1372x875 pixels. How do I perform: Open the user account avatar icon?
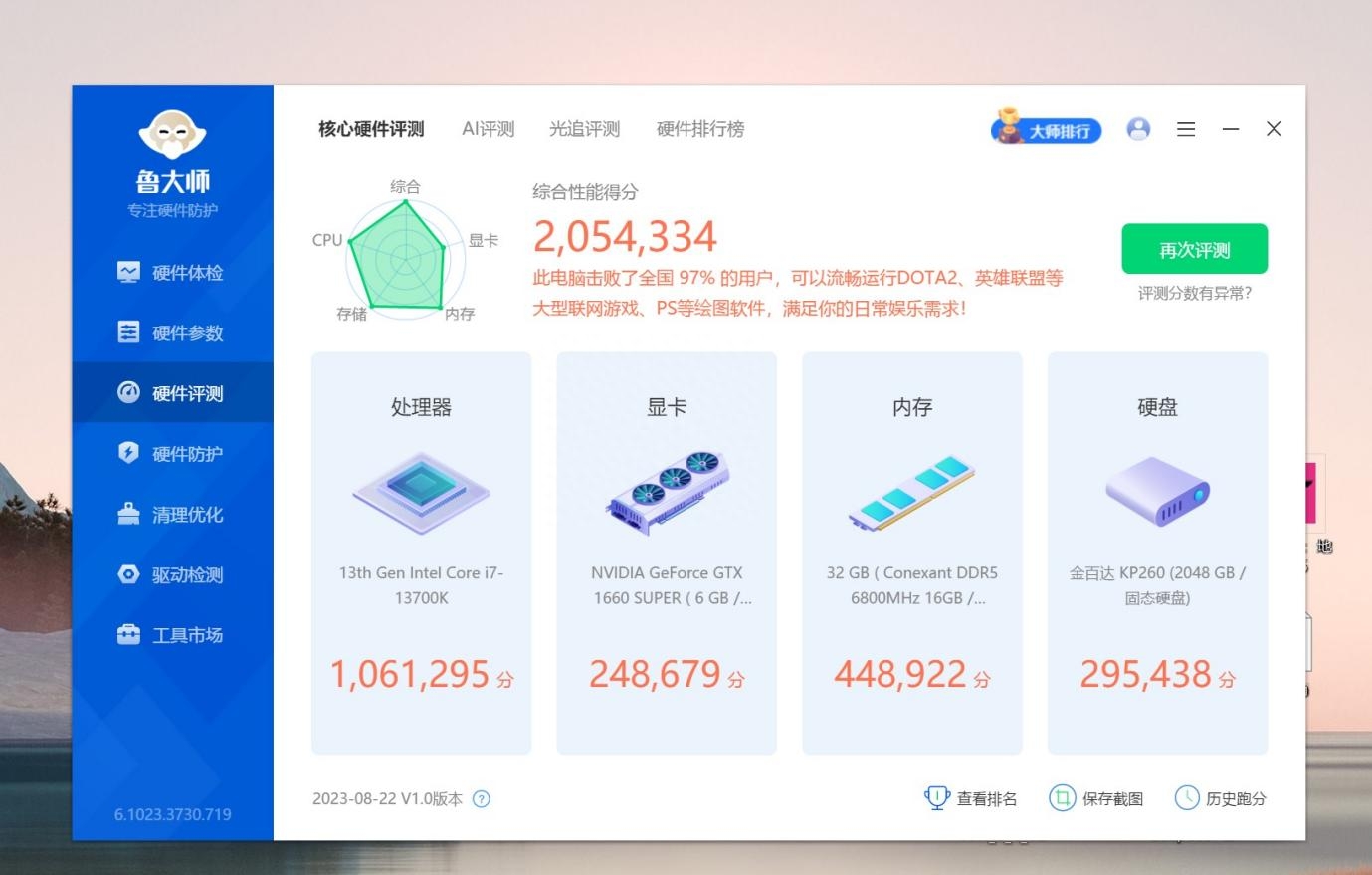(1138, 129)
